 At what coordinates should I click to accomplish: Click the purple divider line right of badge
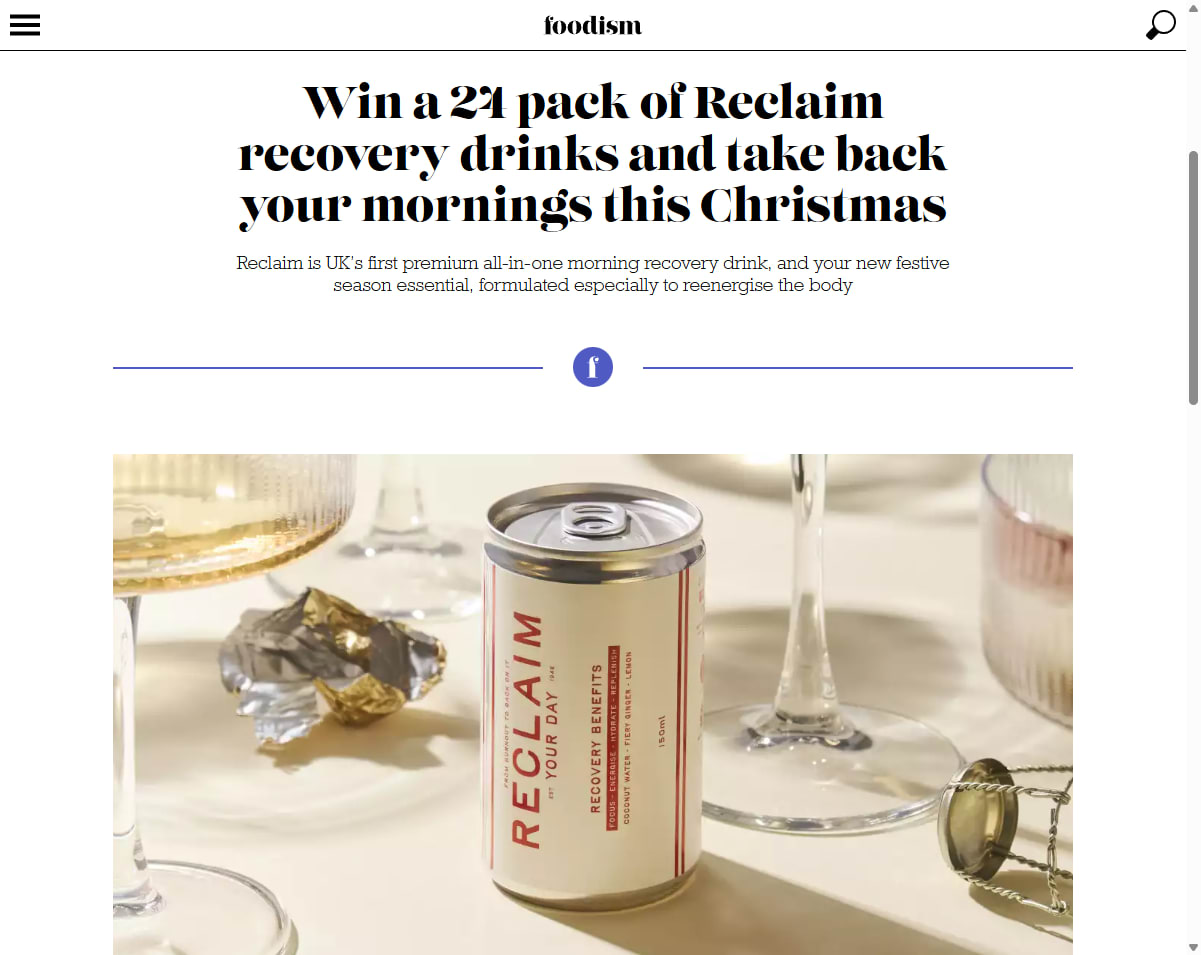point(858,368)
